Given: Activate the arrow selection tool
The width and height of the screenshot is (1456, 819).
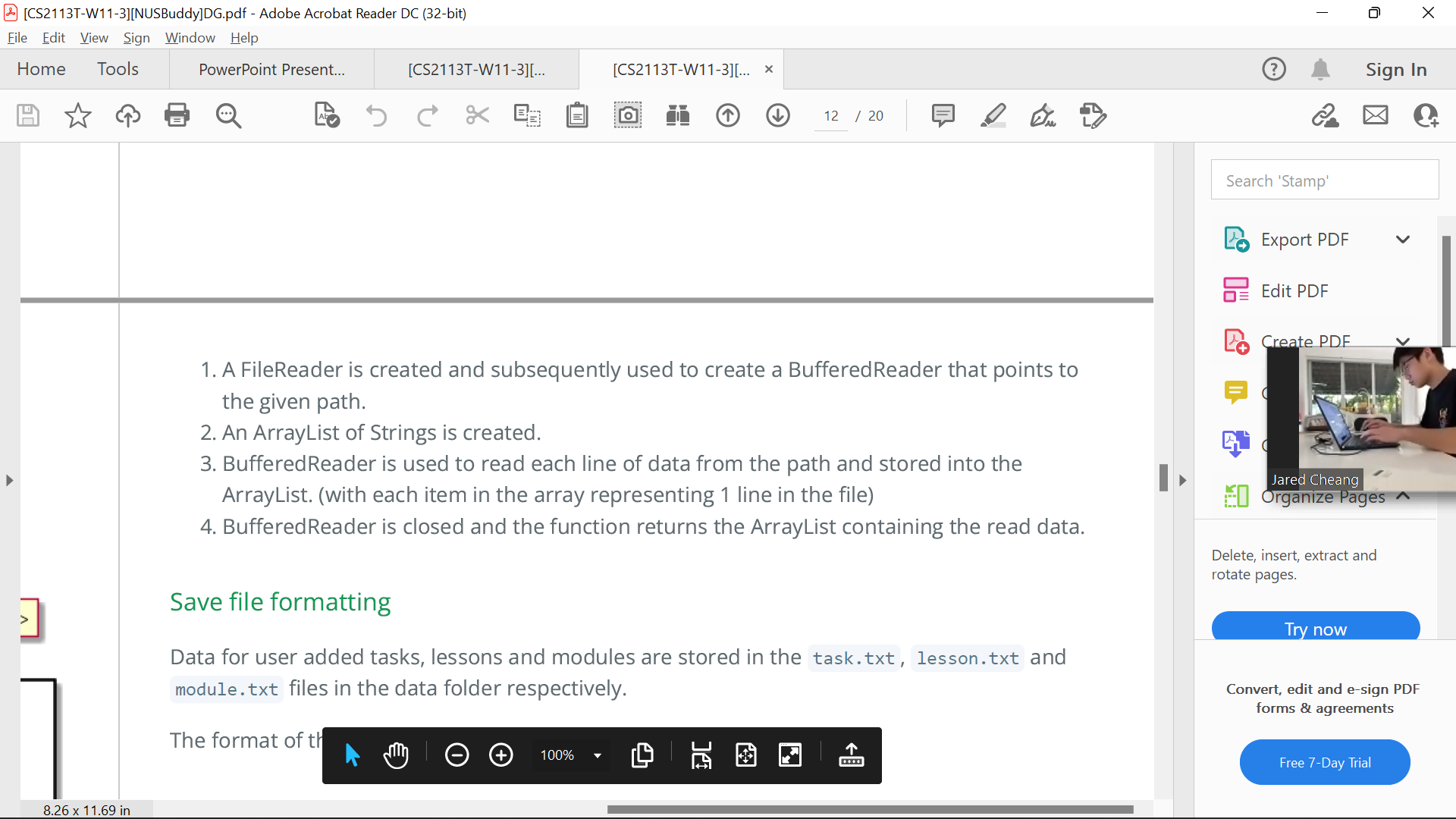Looking at the screenshot, I should (352, 755).
